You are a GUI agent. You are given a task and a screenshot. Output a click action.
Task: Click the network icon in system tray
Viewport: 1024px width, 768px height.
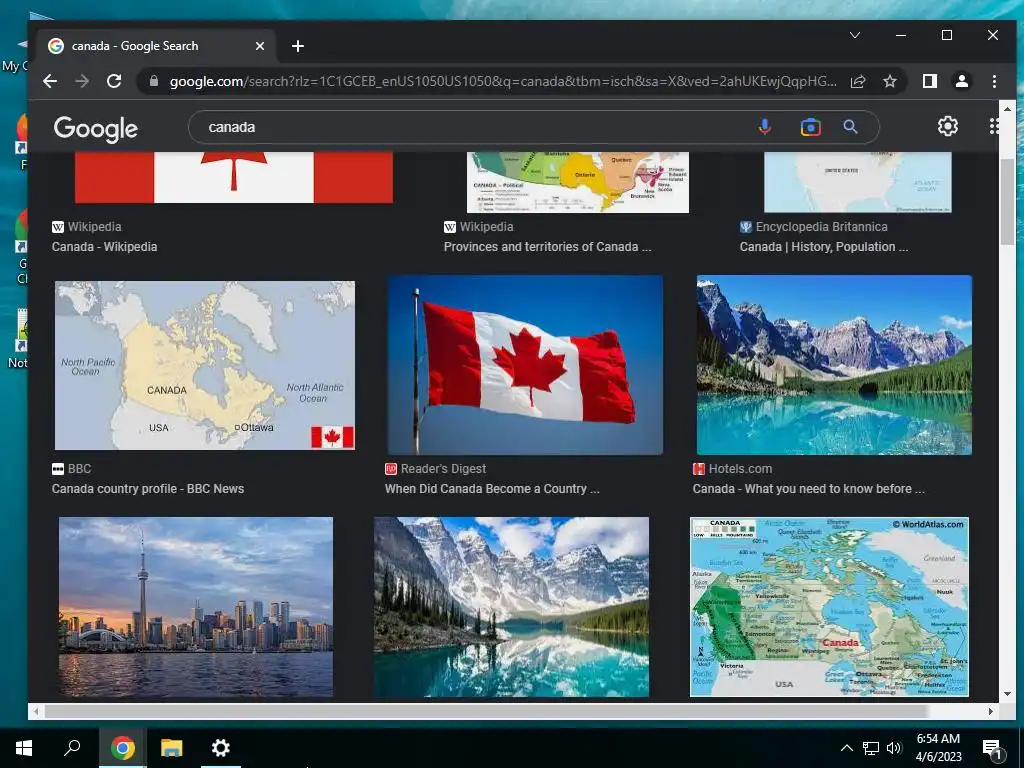[x=871, y=748]
